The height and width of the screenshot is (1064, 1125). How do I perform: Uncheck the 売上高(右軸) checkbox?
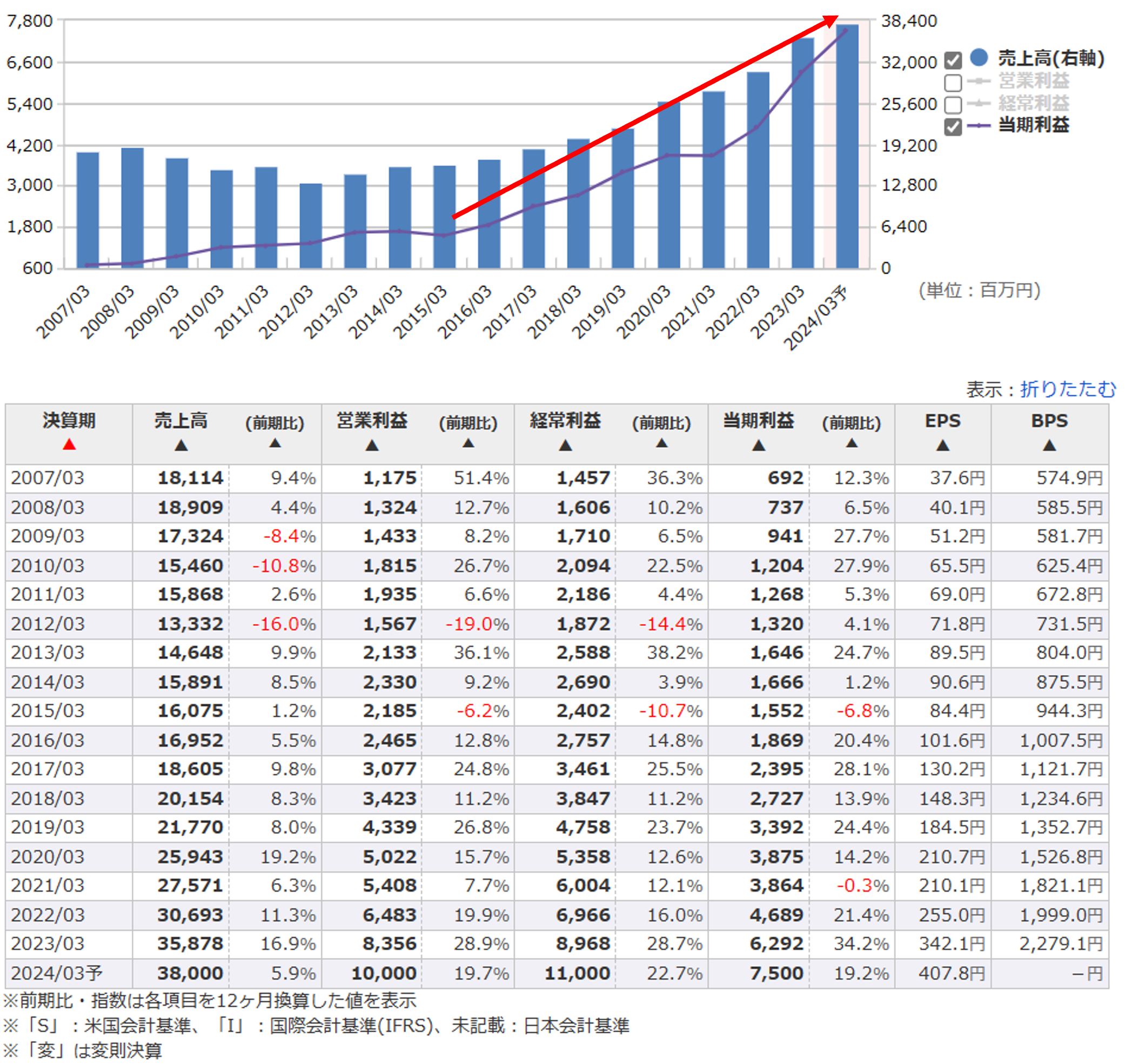953,59
